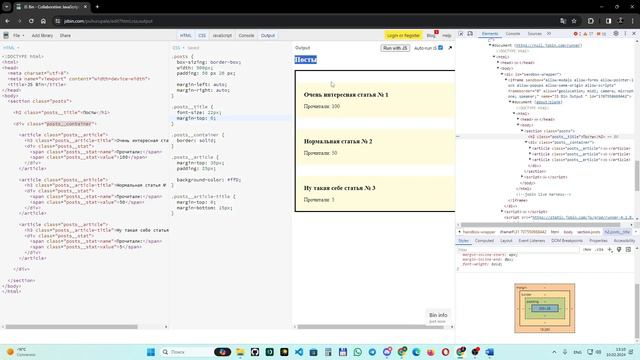Screen dimensions: 640x360
Task: Click the Run with JS button
Action: pyautogui.click(x=395, y=48)
